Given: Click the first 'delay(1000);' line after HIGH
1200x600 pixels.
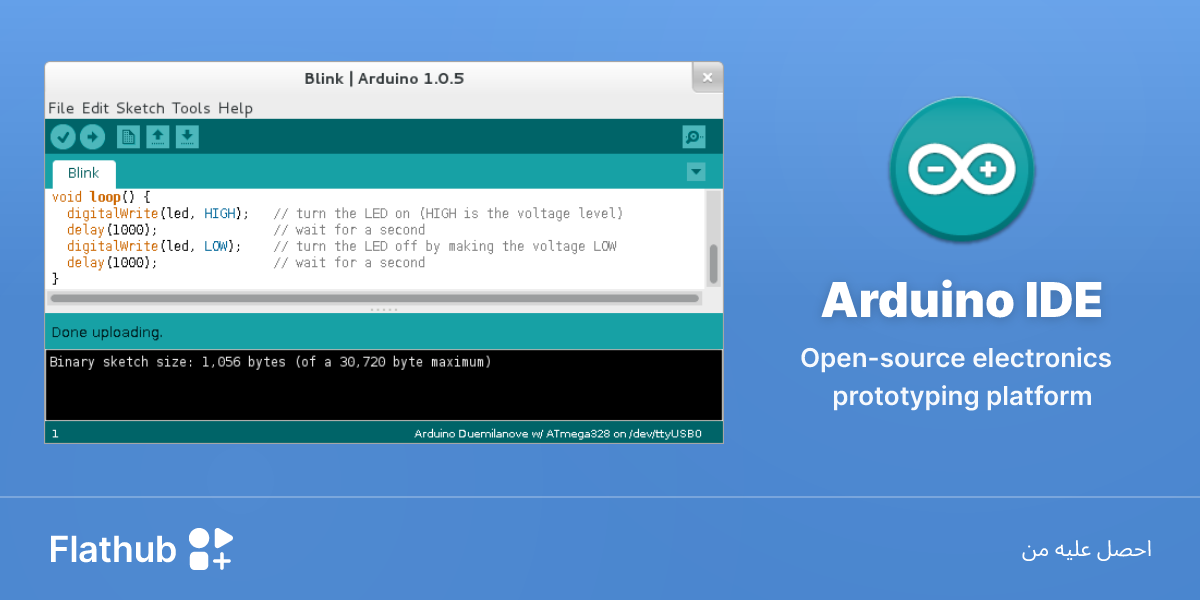Looking at the screenshot, I should pos(112,230).
